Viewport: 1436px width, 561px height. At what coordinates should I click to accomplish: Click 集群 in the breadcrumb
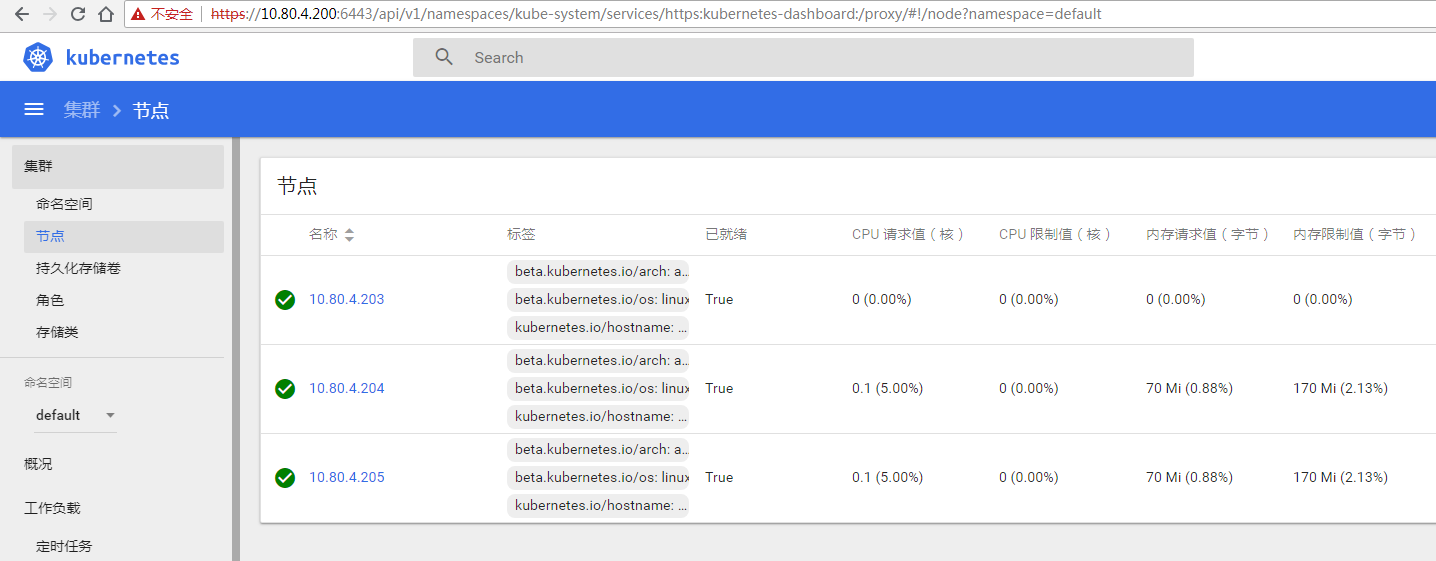(x=82, y=110)
